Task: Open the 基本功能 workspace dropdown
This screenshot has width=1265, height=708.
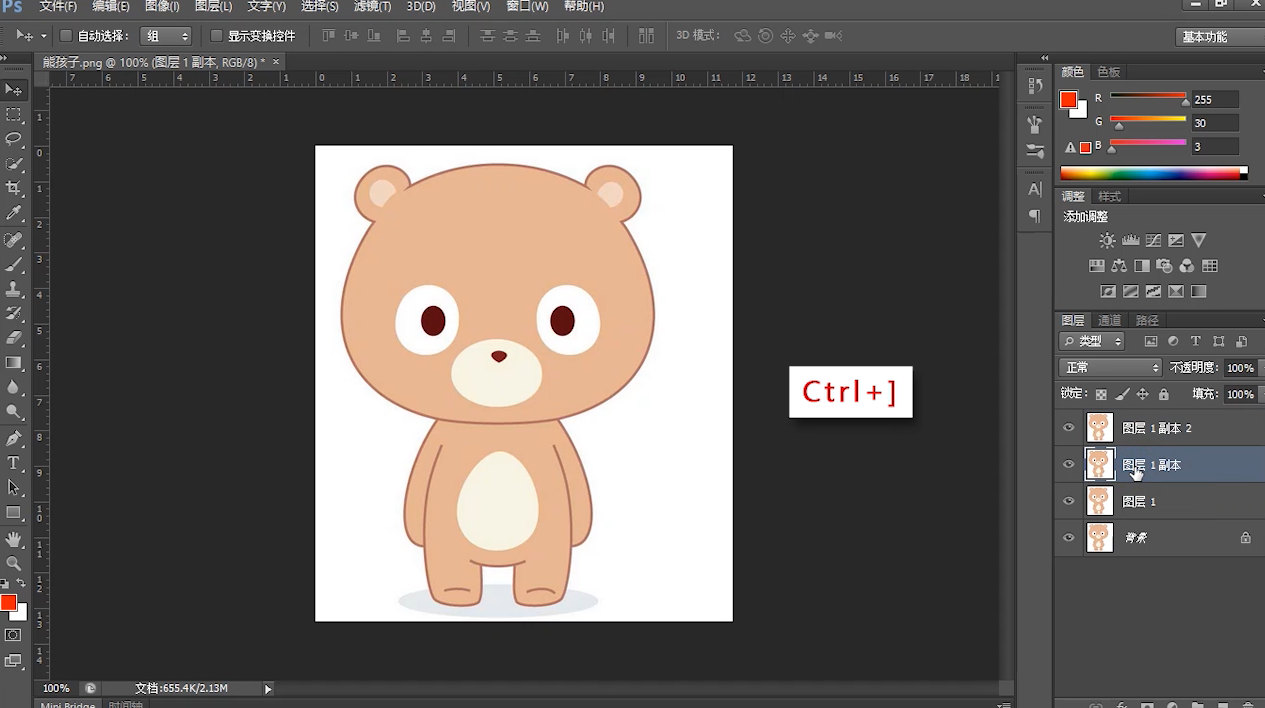Action: pyautogui.click(x=1219, y=36)
